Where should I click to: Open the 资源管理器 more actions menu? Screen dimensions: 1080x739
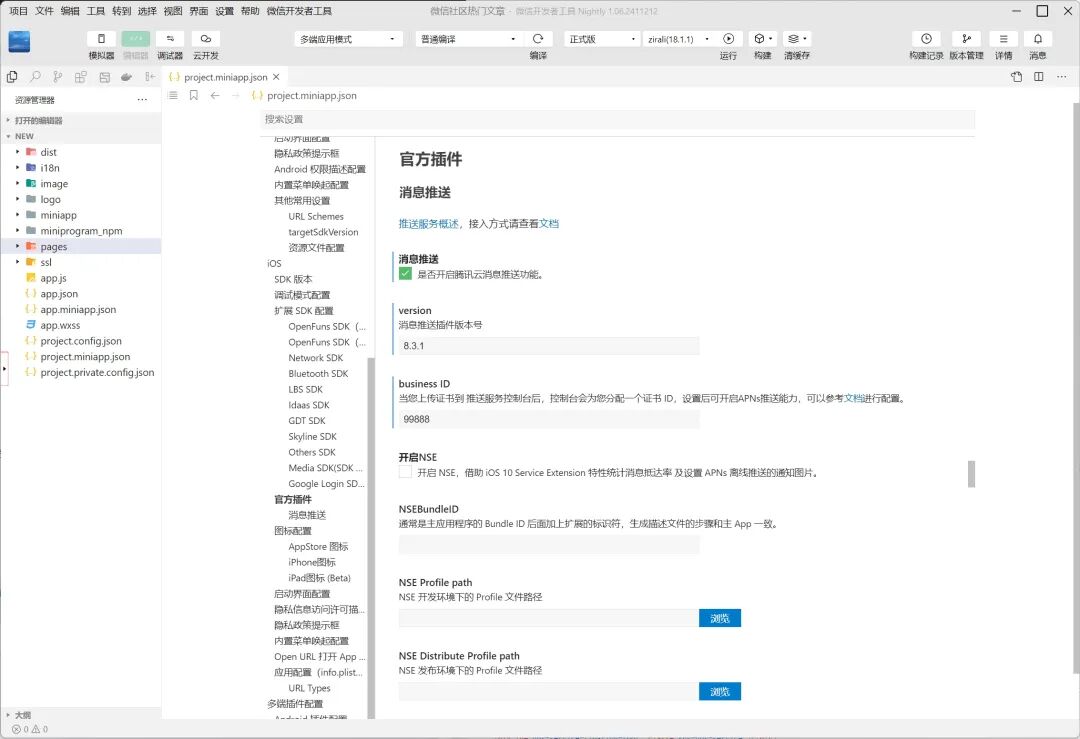(142, 100)
